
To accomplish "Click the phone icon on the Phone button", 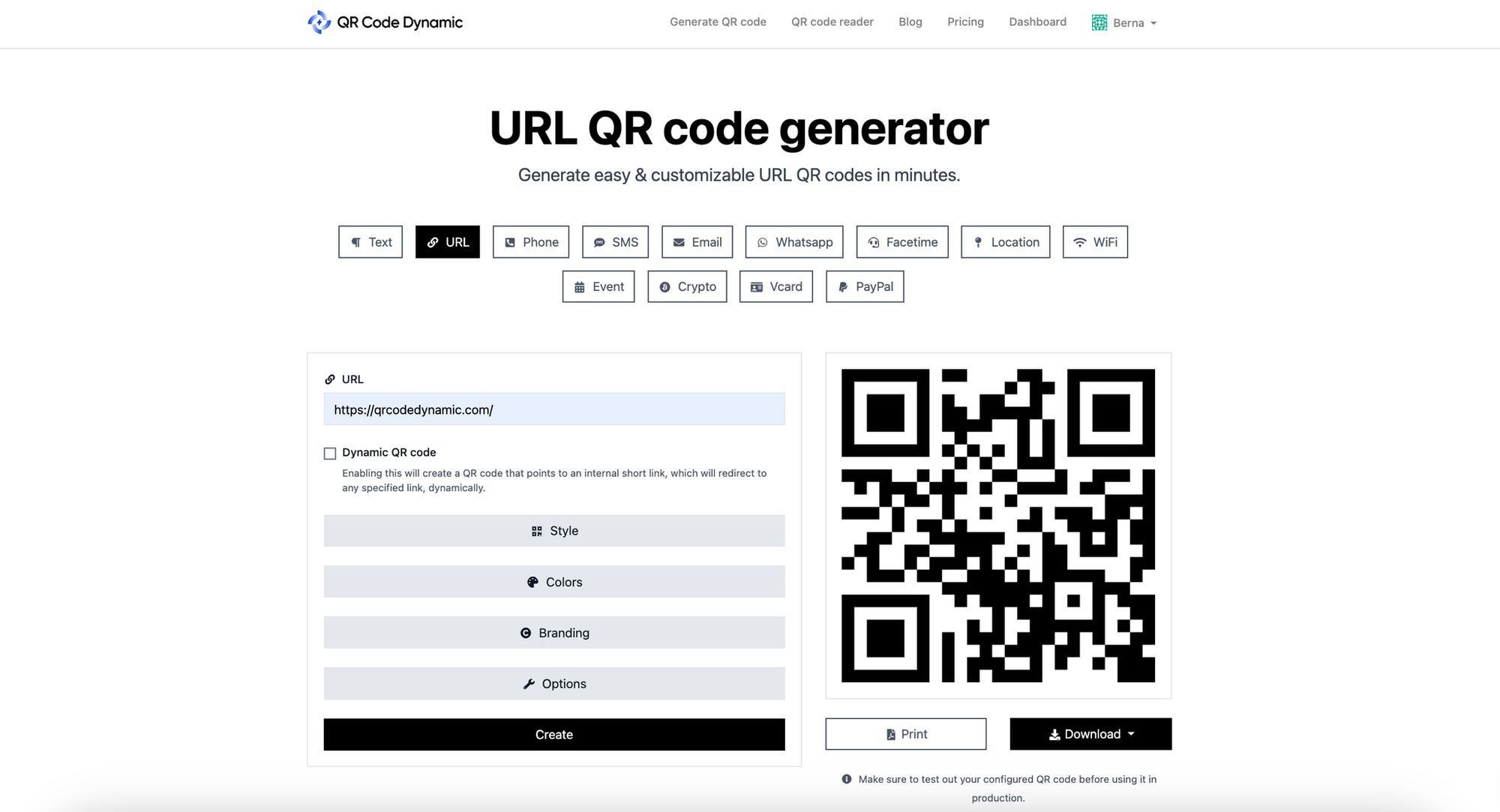I will click(x=510, y=242).
